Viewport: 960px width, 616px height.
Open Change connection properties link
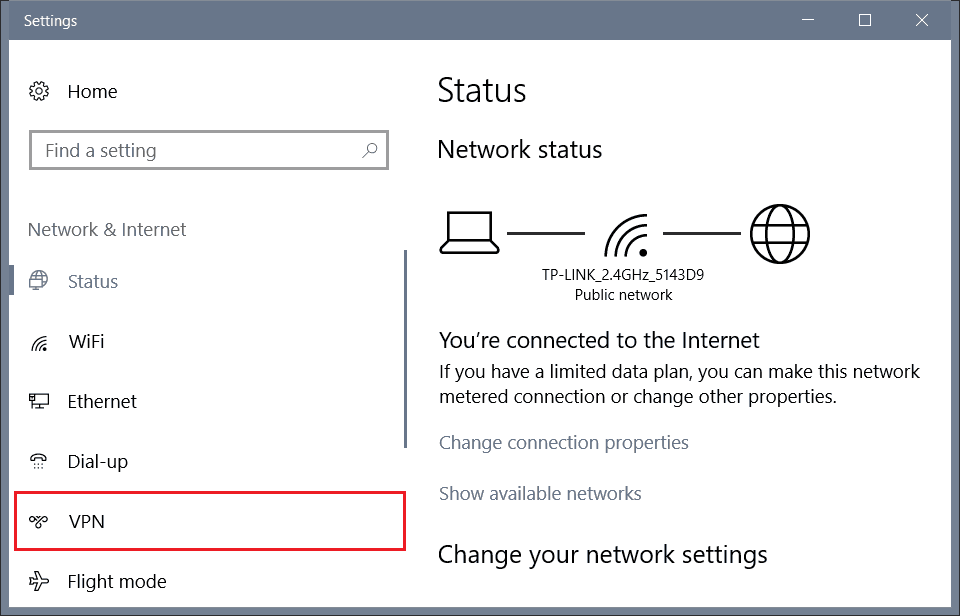(564, 442)
